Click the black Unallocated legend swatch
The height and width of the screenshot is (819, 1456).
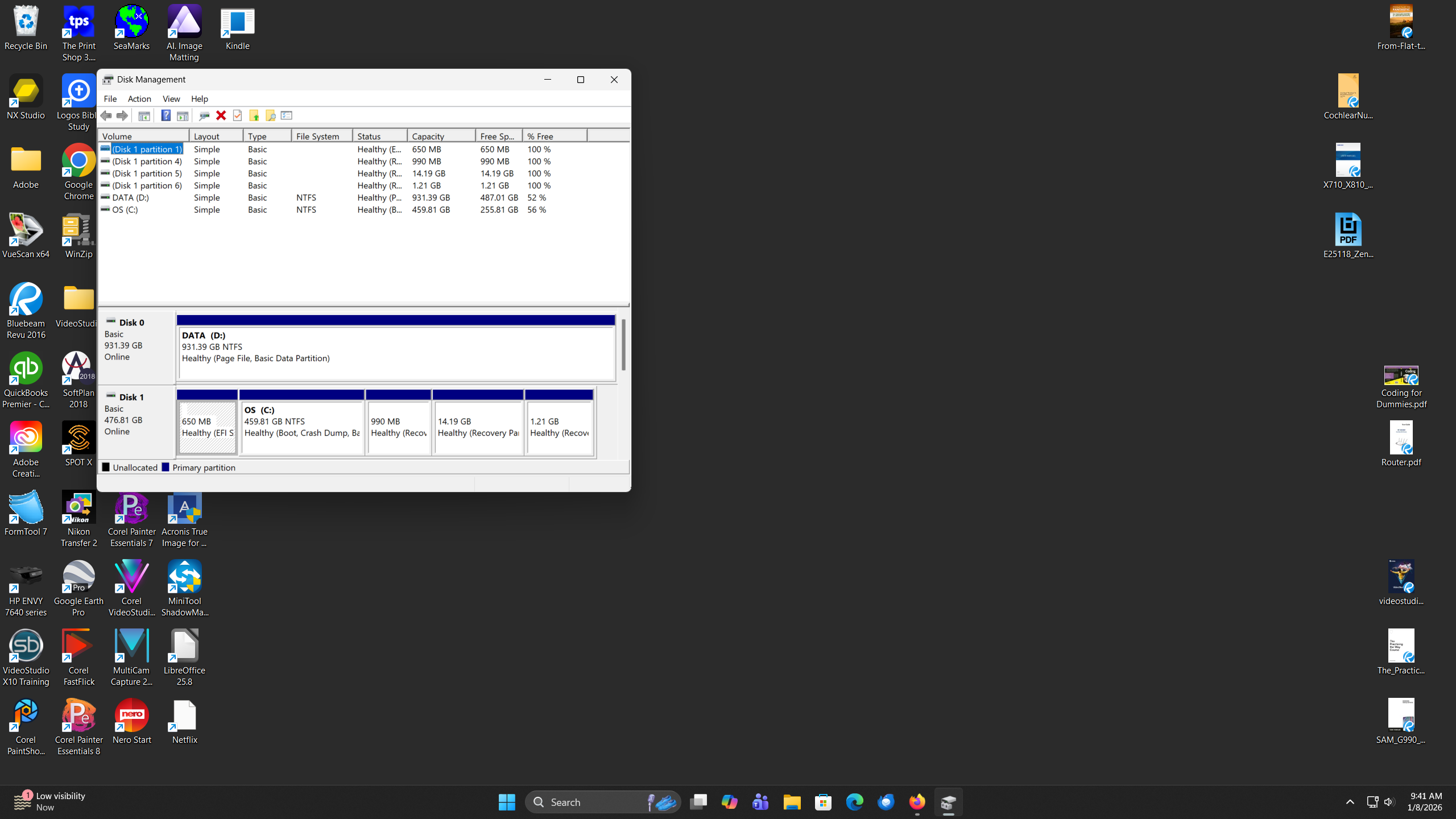(106, 467)
